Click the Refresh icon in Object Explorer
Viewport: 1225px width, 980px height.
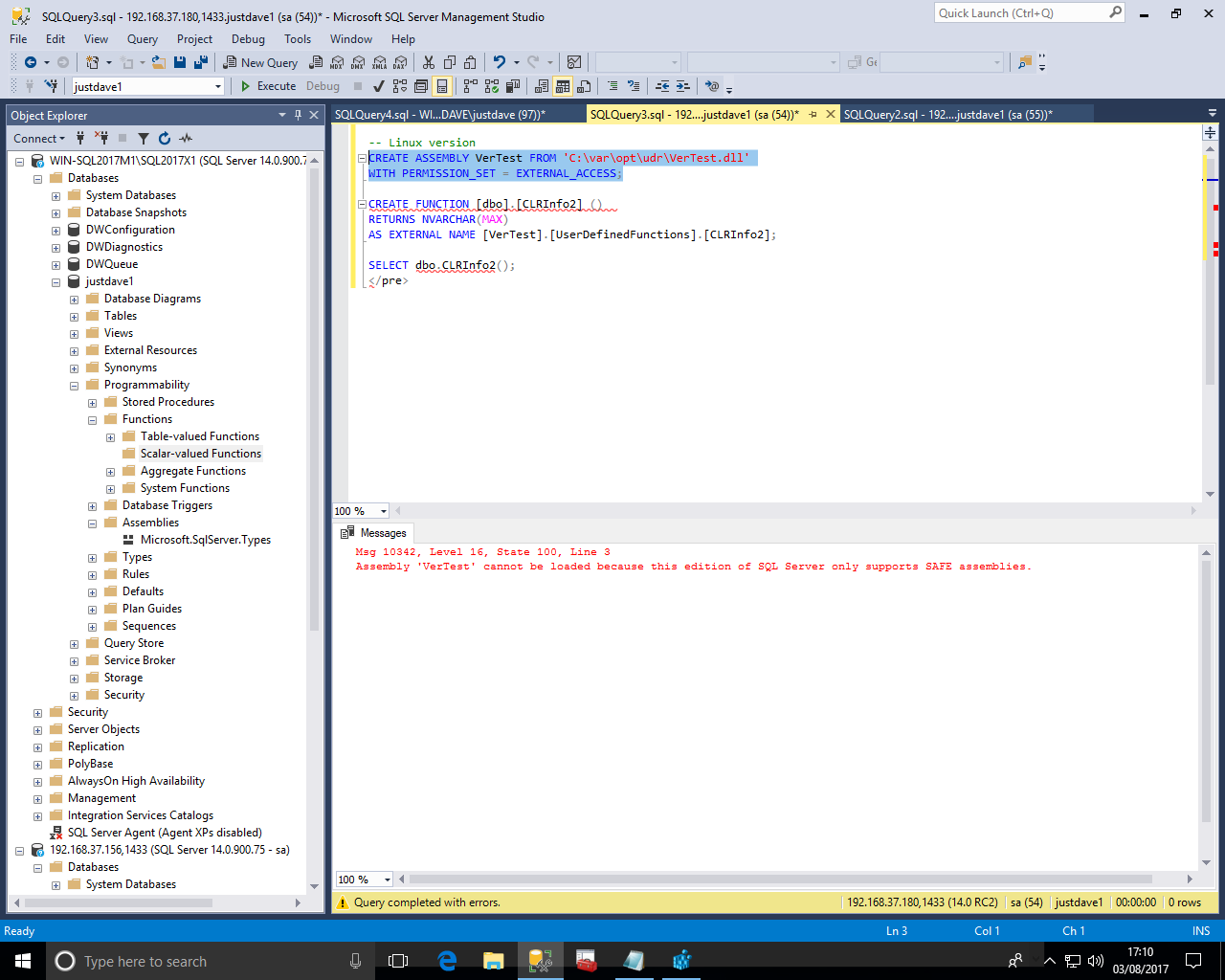[x=165, y=139]
